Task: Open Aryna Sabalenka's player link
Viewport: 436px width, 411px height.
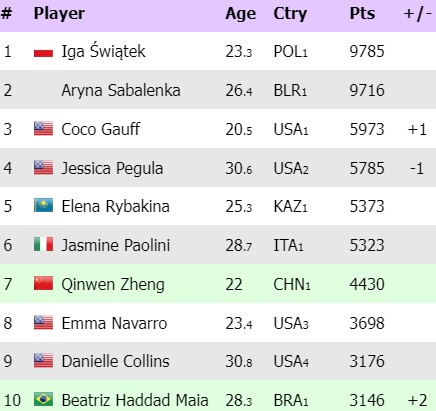Action: click(x=121, y=90)
